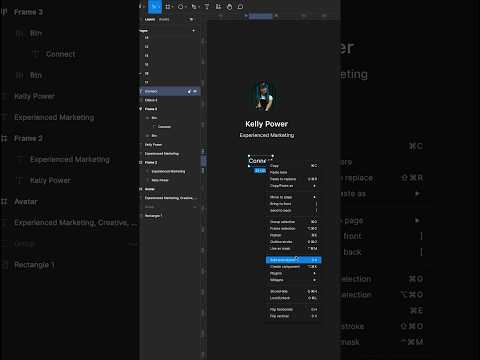The image size is (480, 360).
Task: Switch to the Layers tab
Action: [150, 20]
